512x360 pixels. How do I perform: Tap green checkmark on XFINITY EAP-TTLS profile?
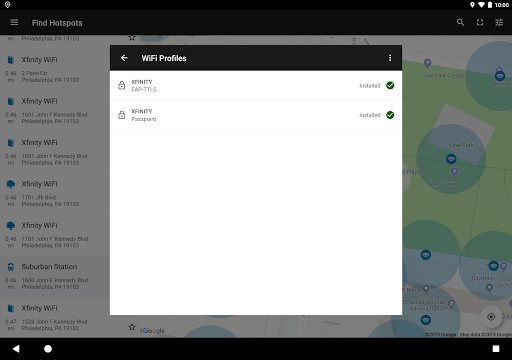(390, 85)
